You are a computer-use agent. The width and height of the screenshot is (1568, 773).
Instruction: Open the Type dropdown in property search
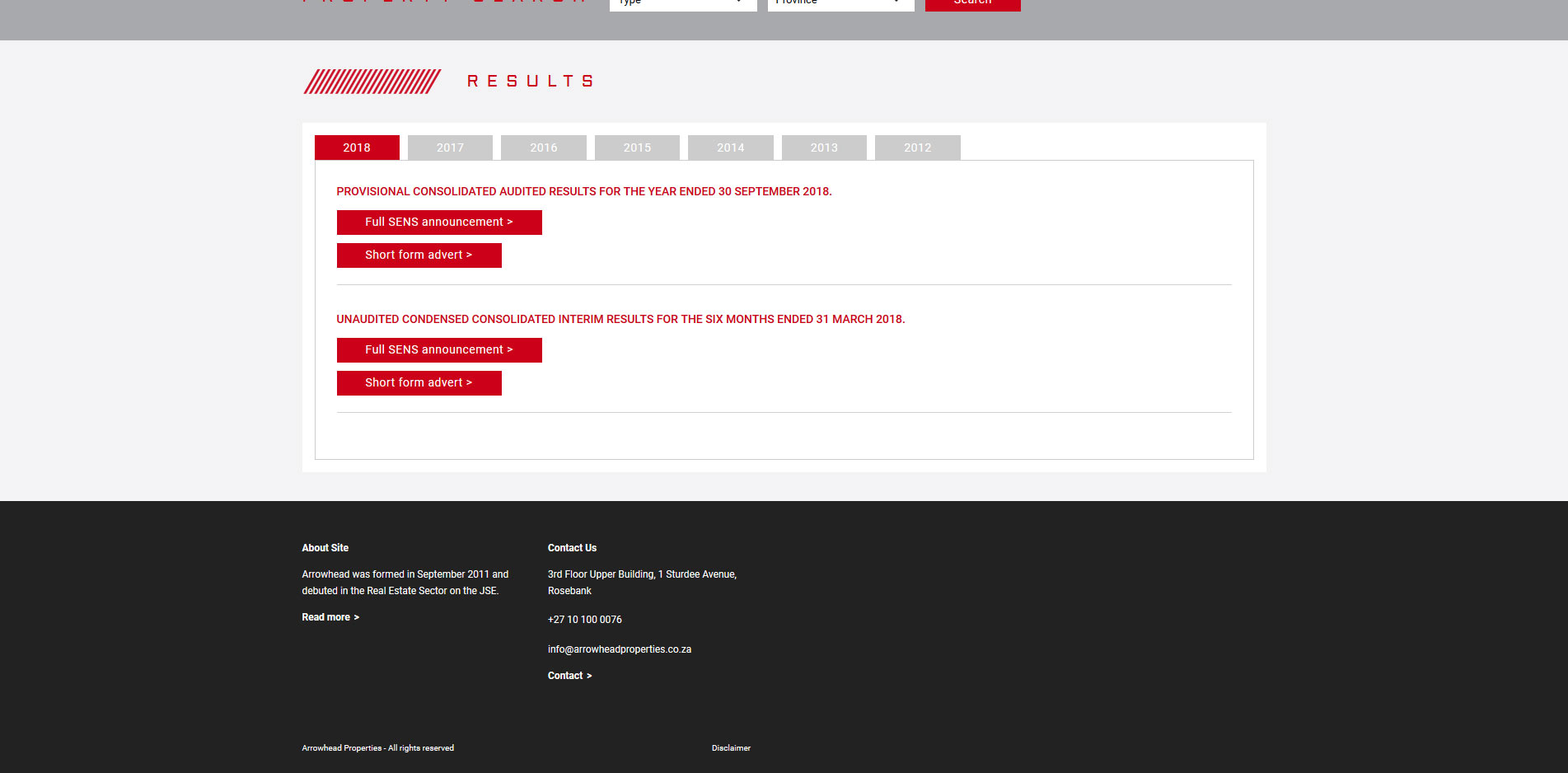tap(682, 3)
